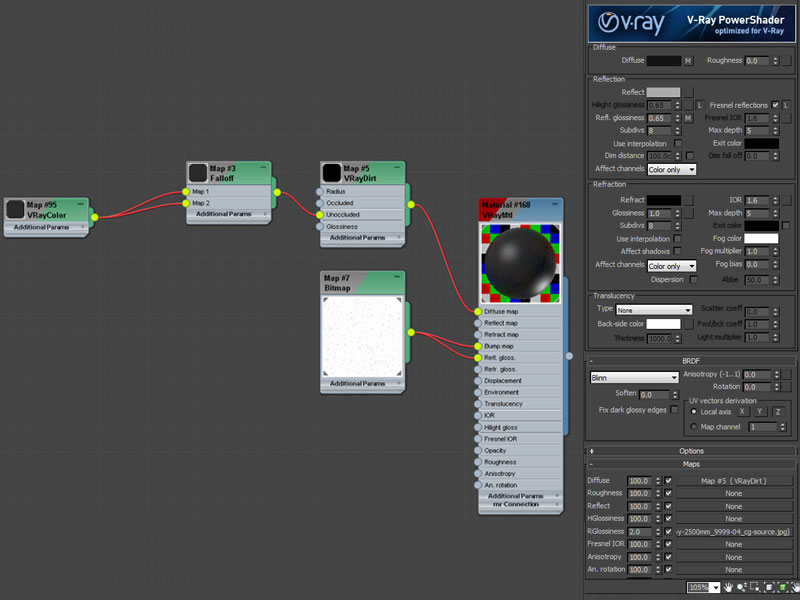
Task: Collapse the Maps rollout
Action: [691, 464]
